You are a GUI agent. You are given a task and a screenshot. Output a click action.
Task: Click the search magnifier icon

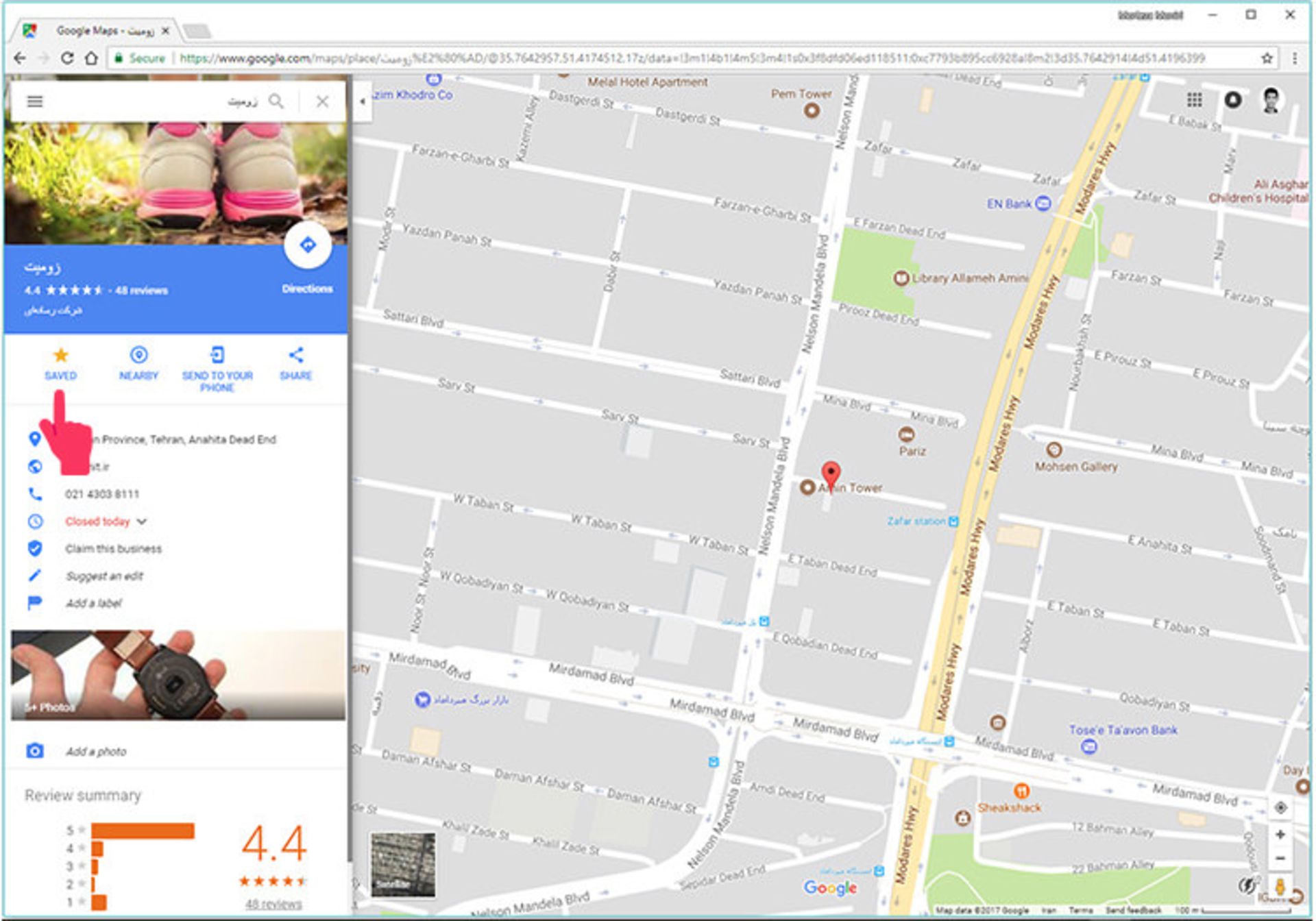click(276, 101)
